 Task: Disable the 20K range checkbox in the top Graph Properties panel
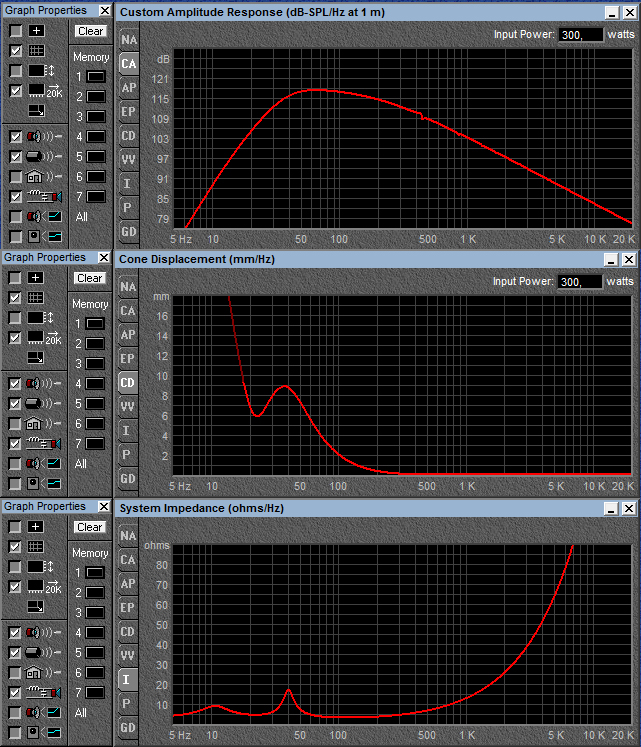click(16, 91)
